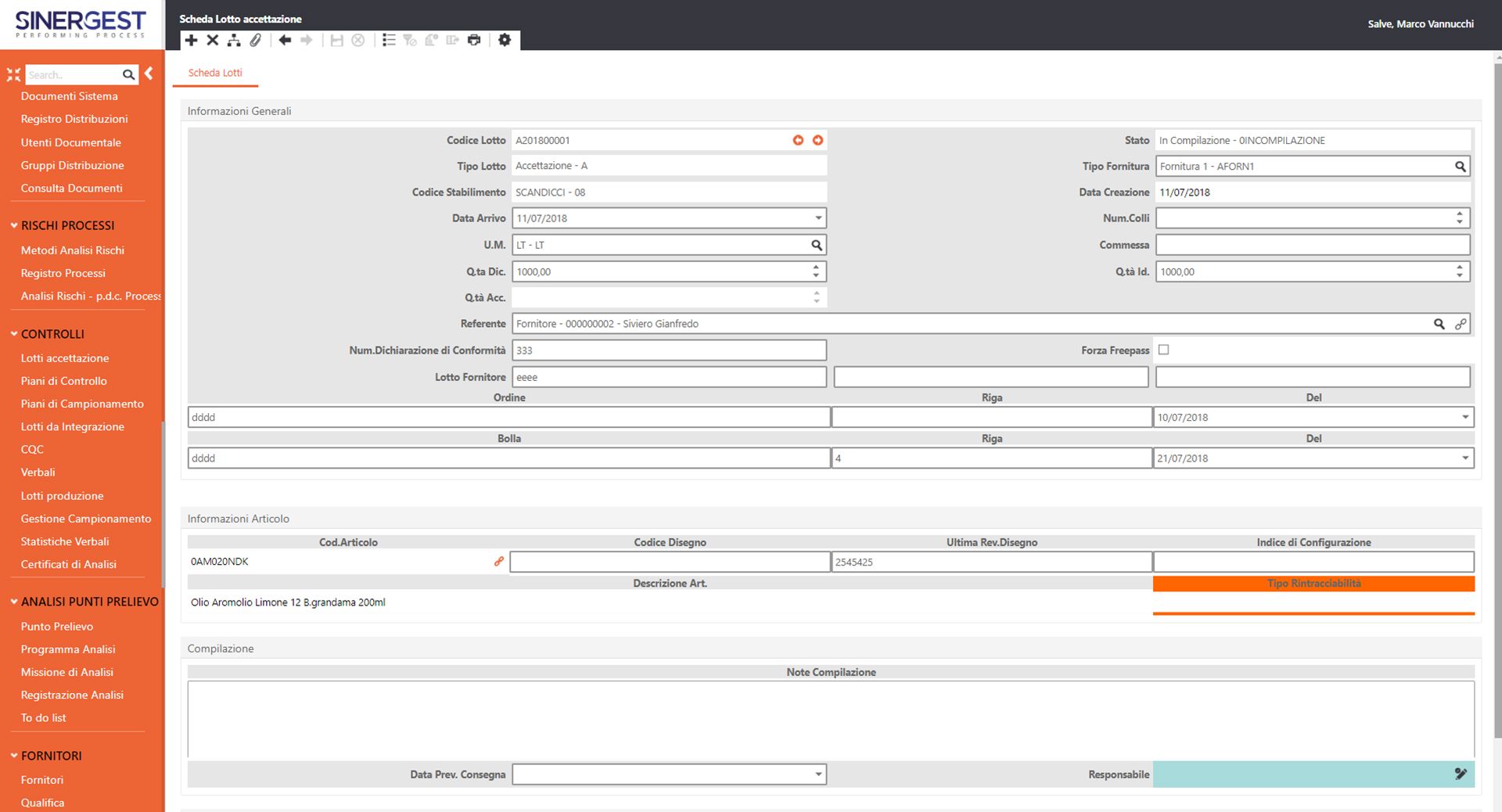Open the Bolla Del date dropdown 21/07/2018
This screenshot has width=1502, height=812.
(1465, 458)
